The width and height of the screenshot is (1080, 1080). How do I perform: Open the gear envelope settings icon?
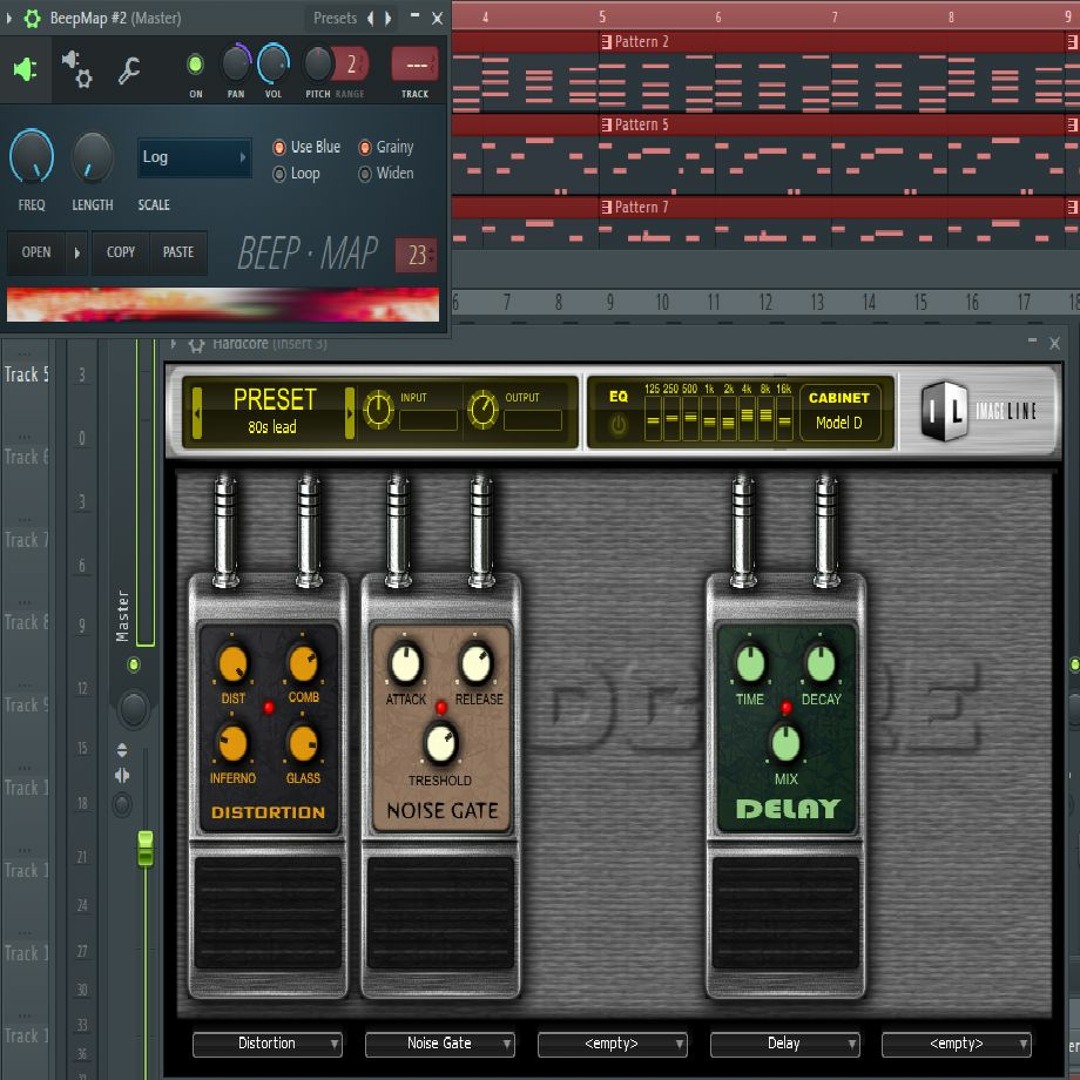coord(77,69)
